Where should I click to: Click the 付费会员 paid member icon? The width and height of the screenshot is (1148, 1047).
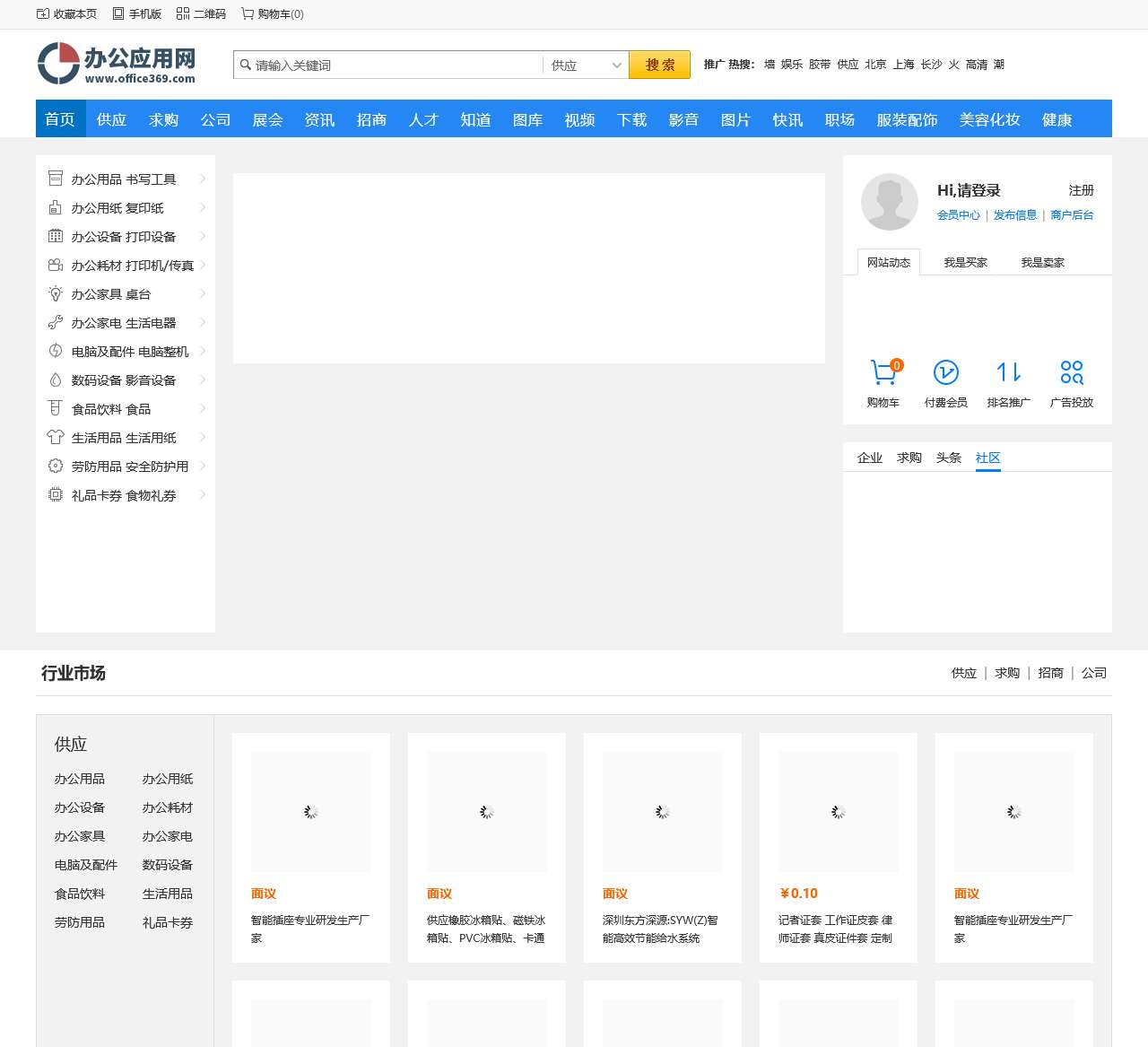(946, 371)
